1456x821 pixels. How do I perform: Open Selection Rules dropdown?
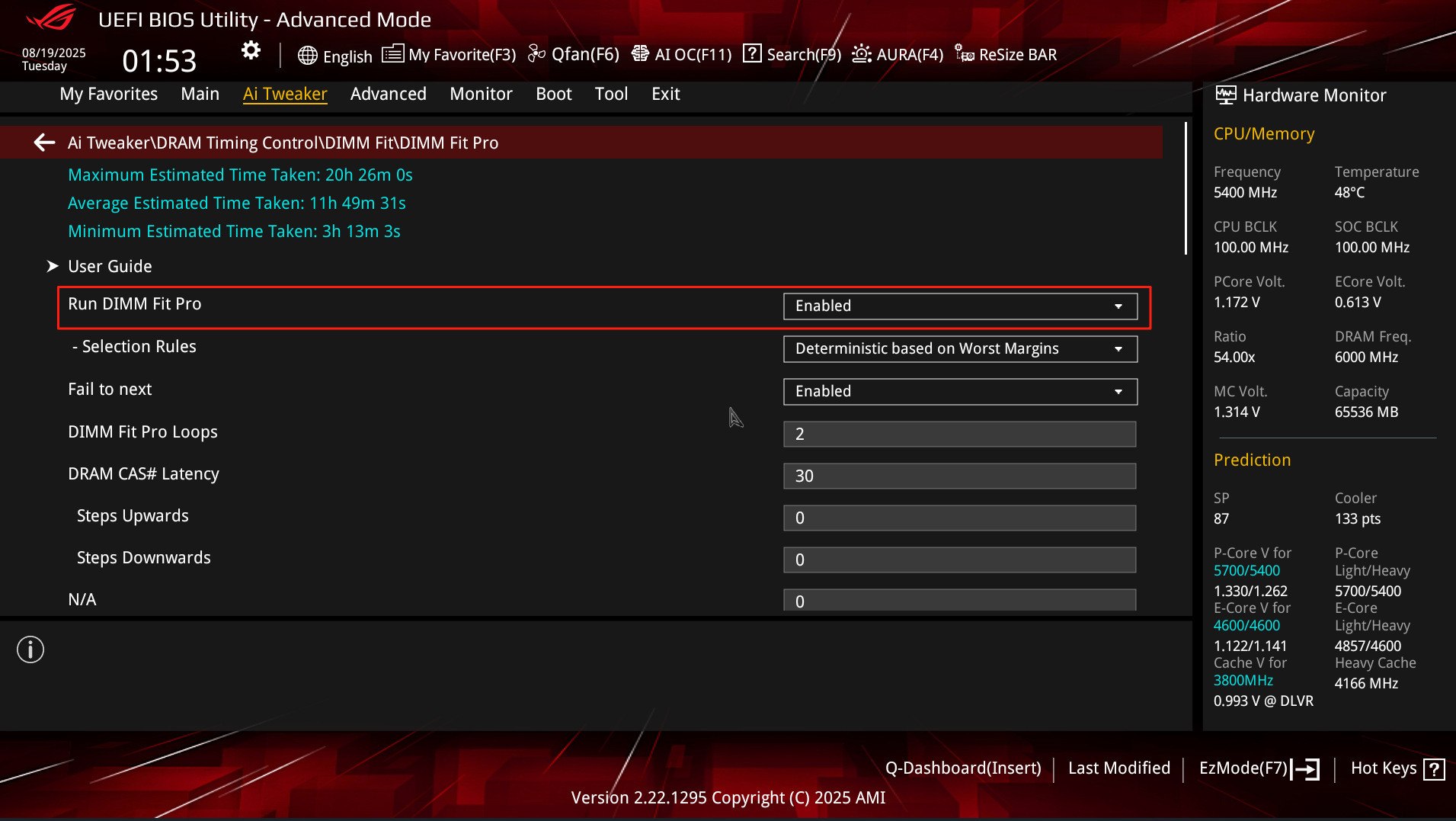[960, 349]
